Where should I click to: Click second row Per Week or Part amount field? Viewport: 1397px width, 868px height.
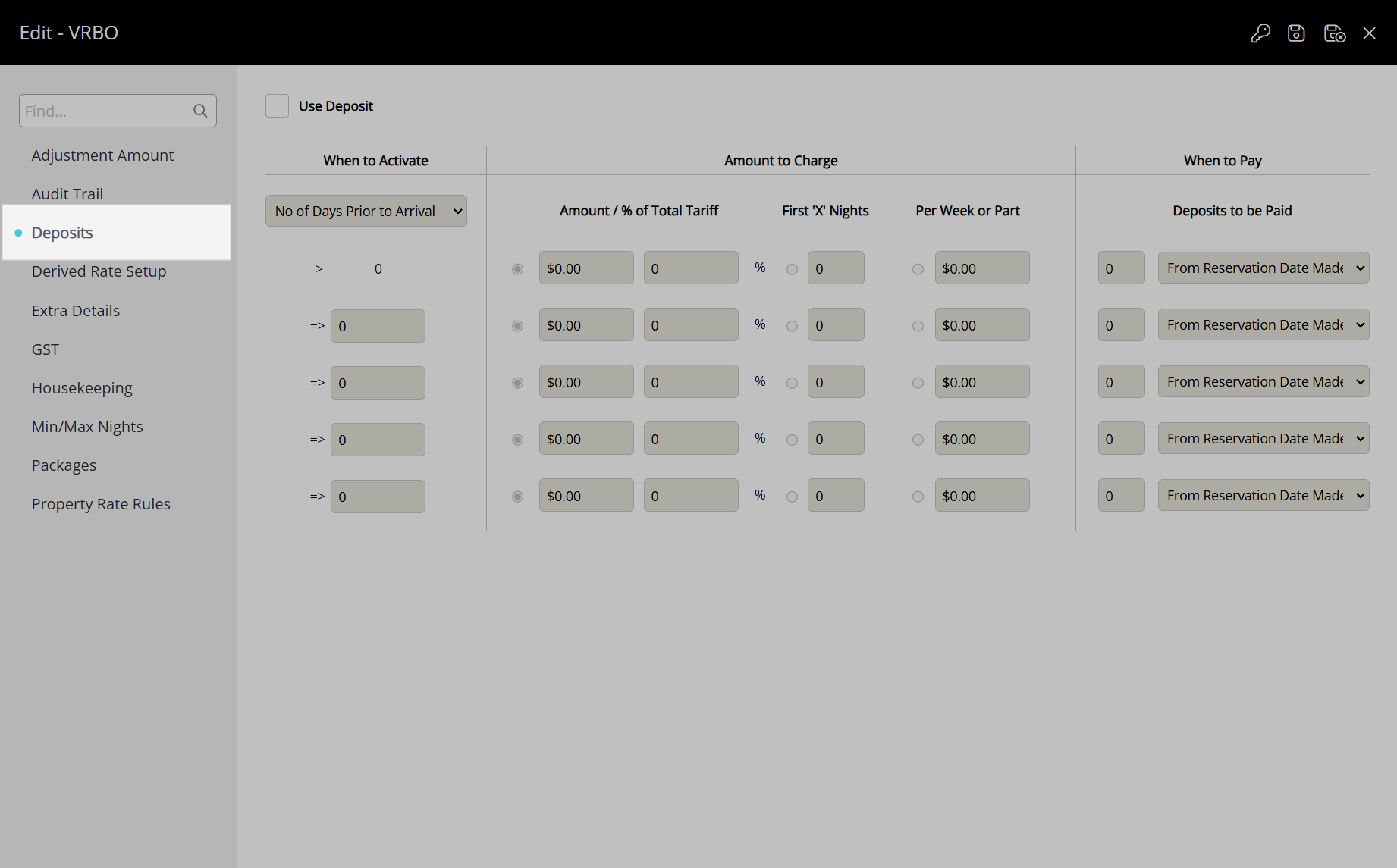tap(982, 324)
